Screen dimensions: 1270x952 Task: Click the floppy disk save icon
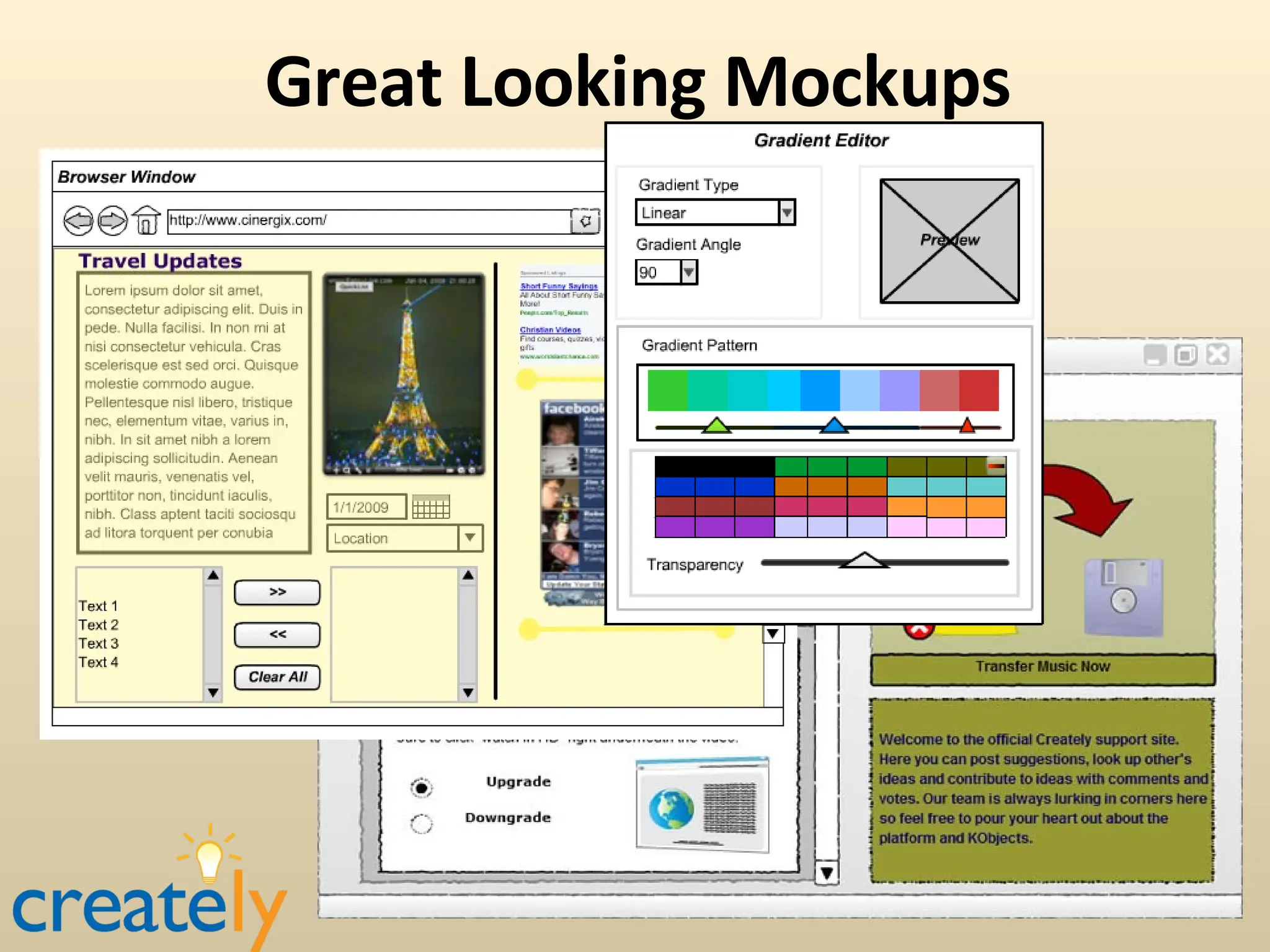(1123, 597)
